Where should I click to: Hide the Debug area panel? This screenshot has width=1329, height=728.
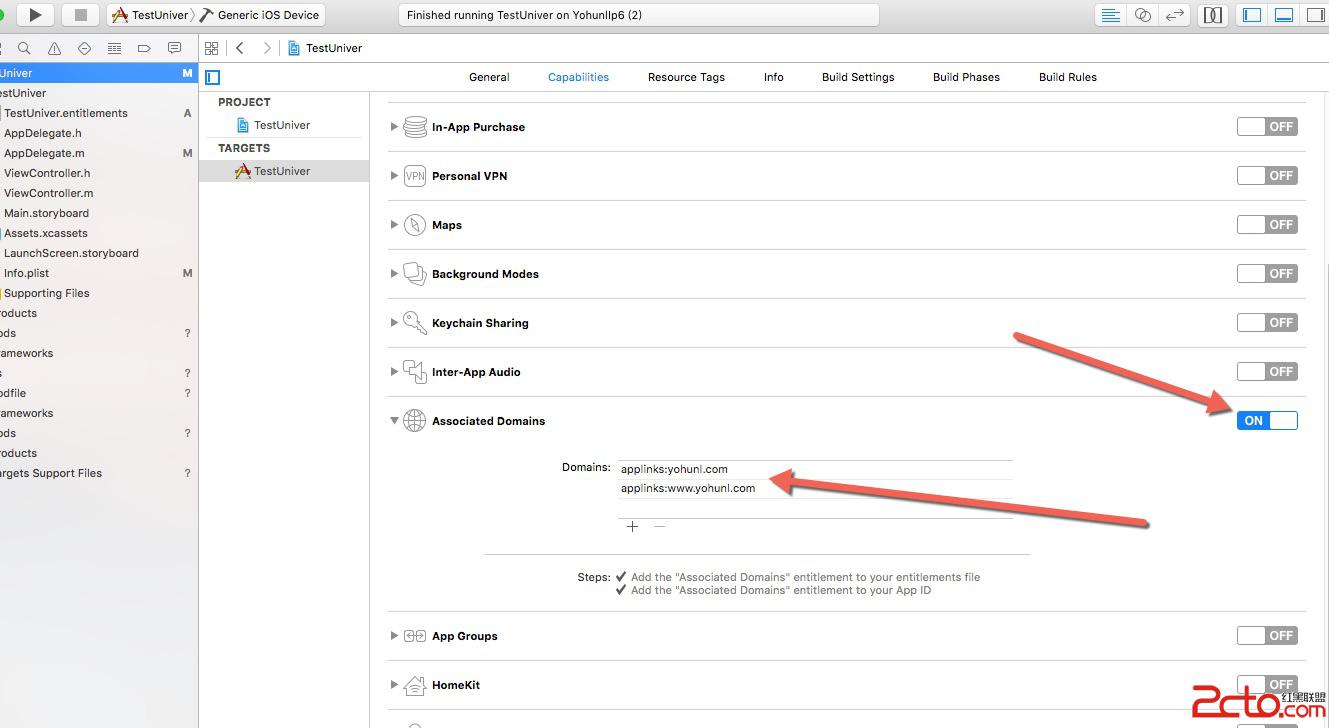click(x=1284, y=15)
